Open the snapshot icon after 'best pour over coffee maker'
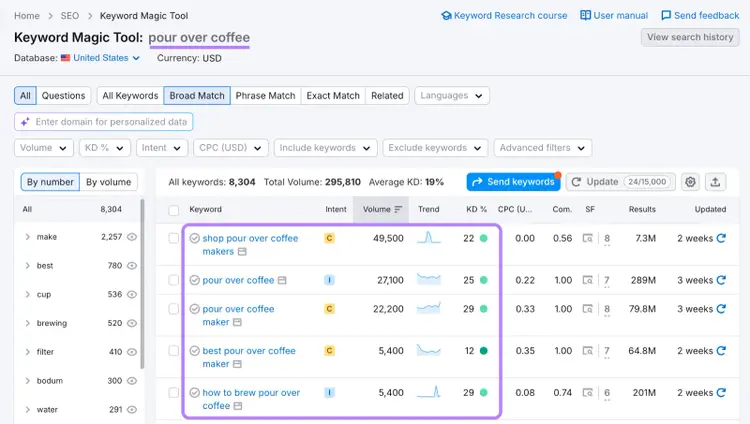This screenshot has height=424, width=750. [x=237, y=364]
